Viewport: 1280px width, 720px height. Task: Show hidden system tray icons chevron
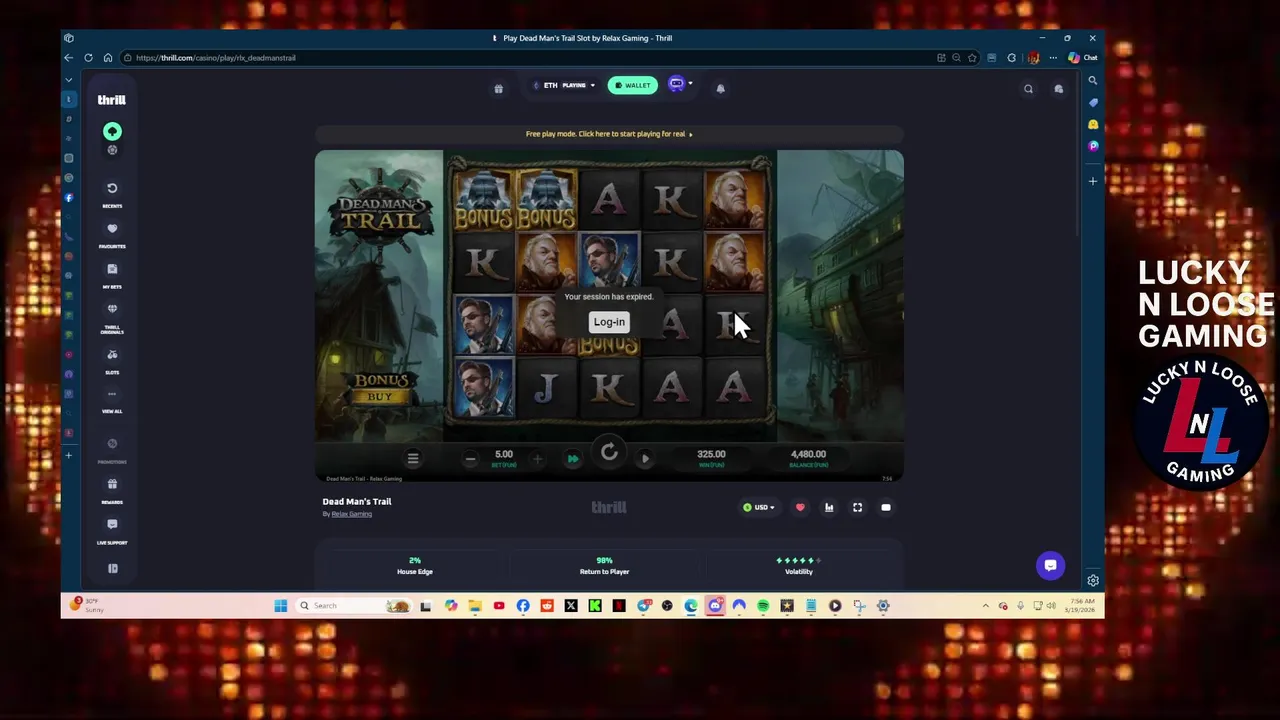(x=986, y=606)
